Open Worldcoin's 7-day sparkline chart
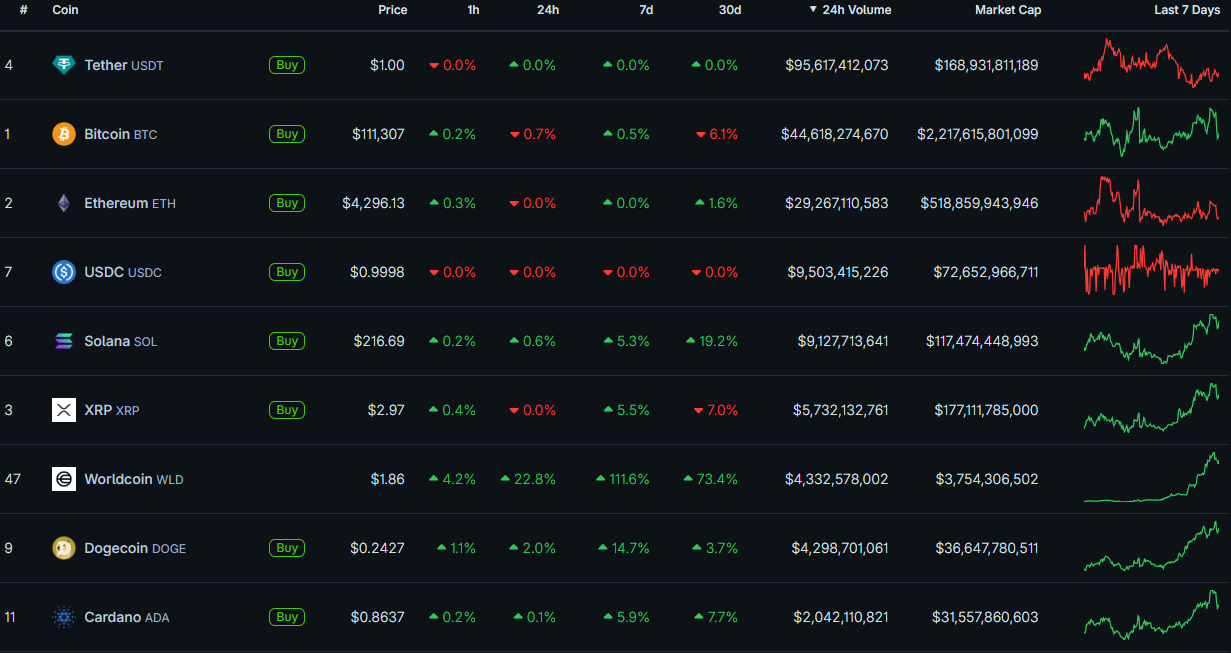Viewport: 1231px width, 653px height. pyautogui.click(x=1152, y=477)
